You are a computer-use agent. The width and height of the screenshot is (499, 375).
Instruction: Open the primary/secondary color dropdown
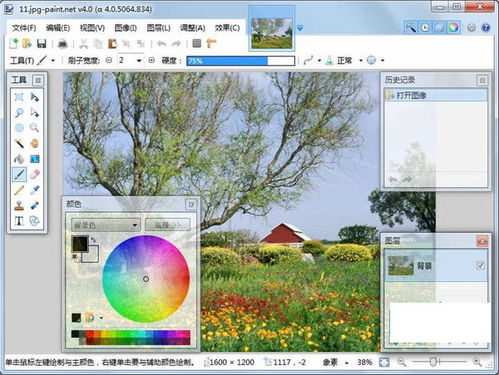(x=105, y=225)
